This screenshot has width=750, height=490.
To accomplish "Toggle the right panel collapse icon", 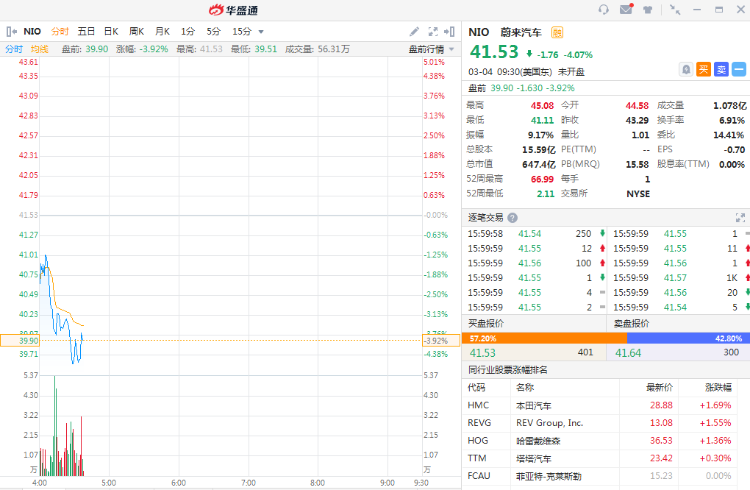I will (x=451, y=31).
